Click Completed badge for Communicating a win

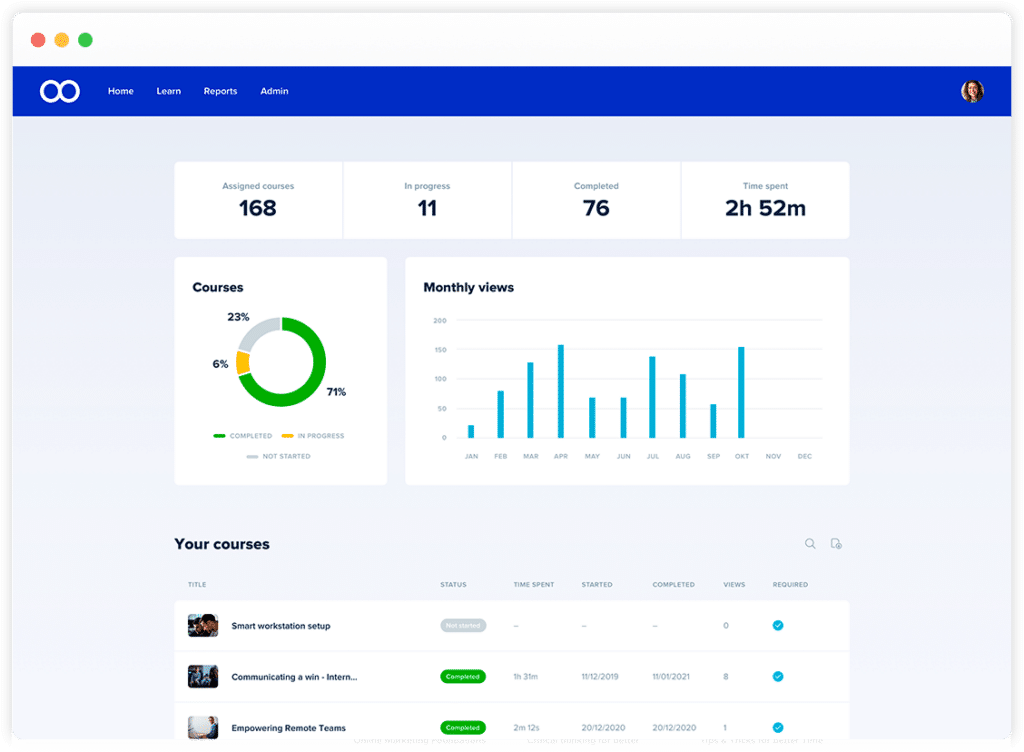click(463, 676)
